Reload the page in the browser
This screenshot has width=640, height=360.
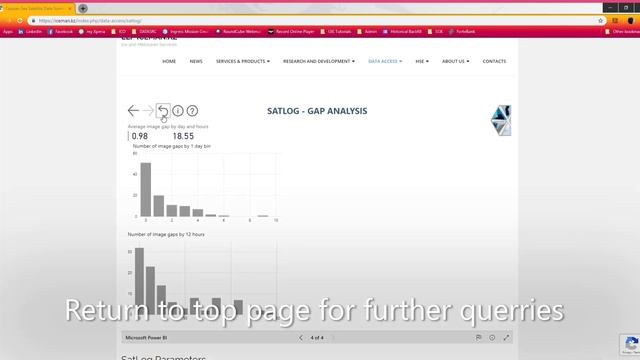pyautogui.click(x=20, y=20)
